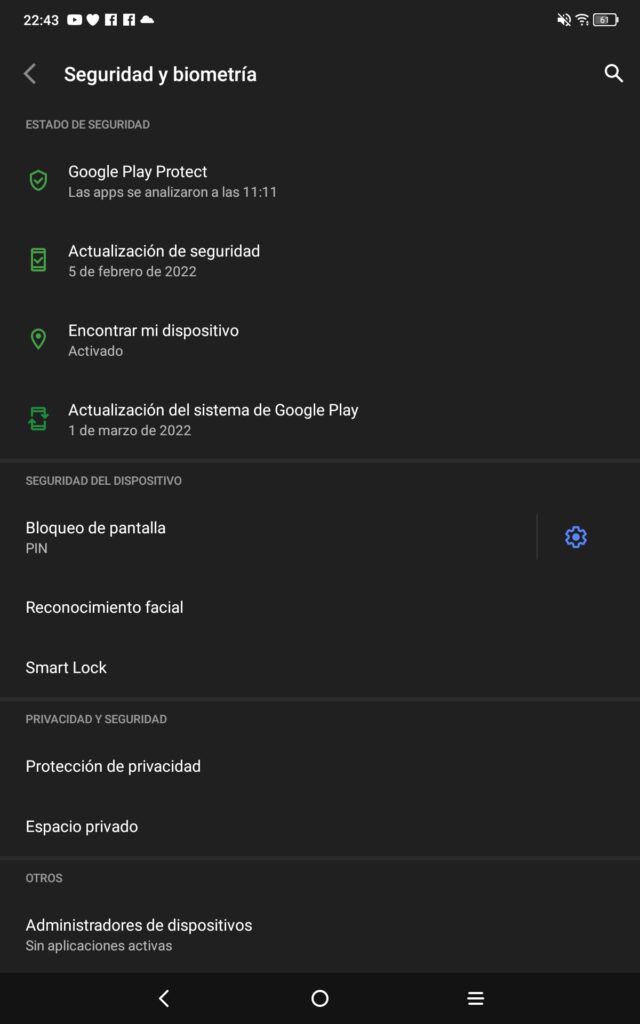
Task: Open Smart Lock settings
Action: click(66, 667)
